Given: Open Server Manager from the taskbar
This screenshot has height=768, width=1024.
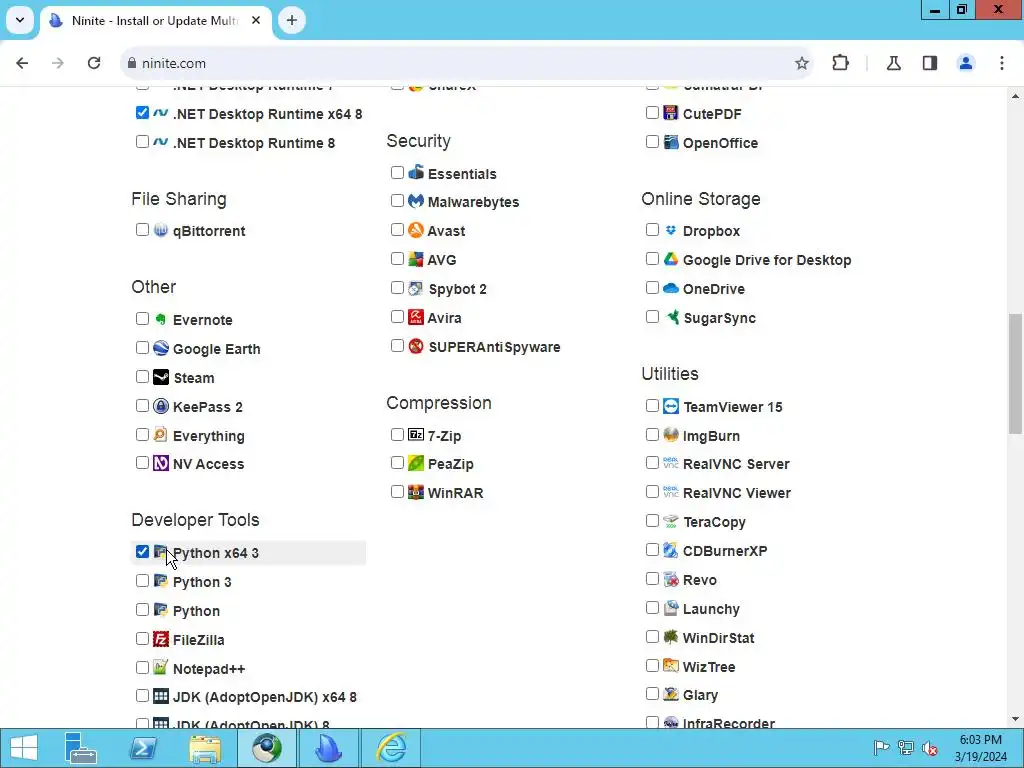Looking at the screenshot, I should click(x=81, y=748).
